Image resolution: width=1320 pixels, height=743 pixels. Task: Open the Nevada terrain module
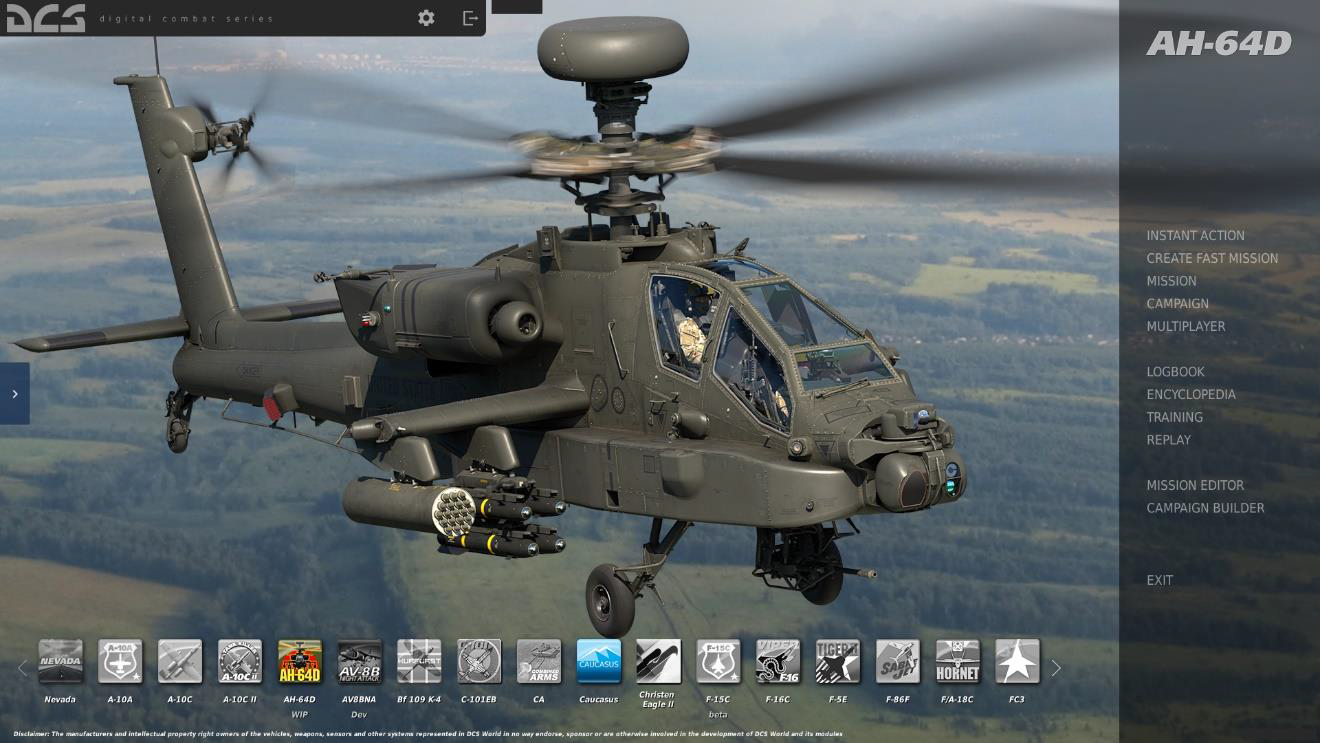point(61,662)
